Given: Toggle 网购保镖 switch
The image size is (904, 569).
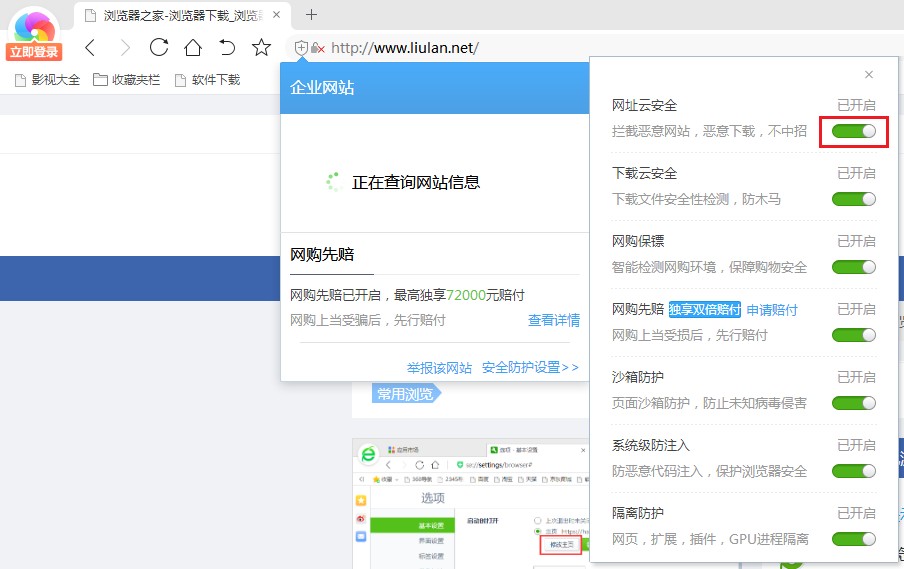Looking at the screenshot, I should click(854, 267).
